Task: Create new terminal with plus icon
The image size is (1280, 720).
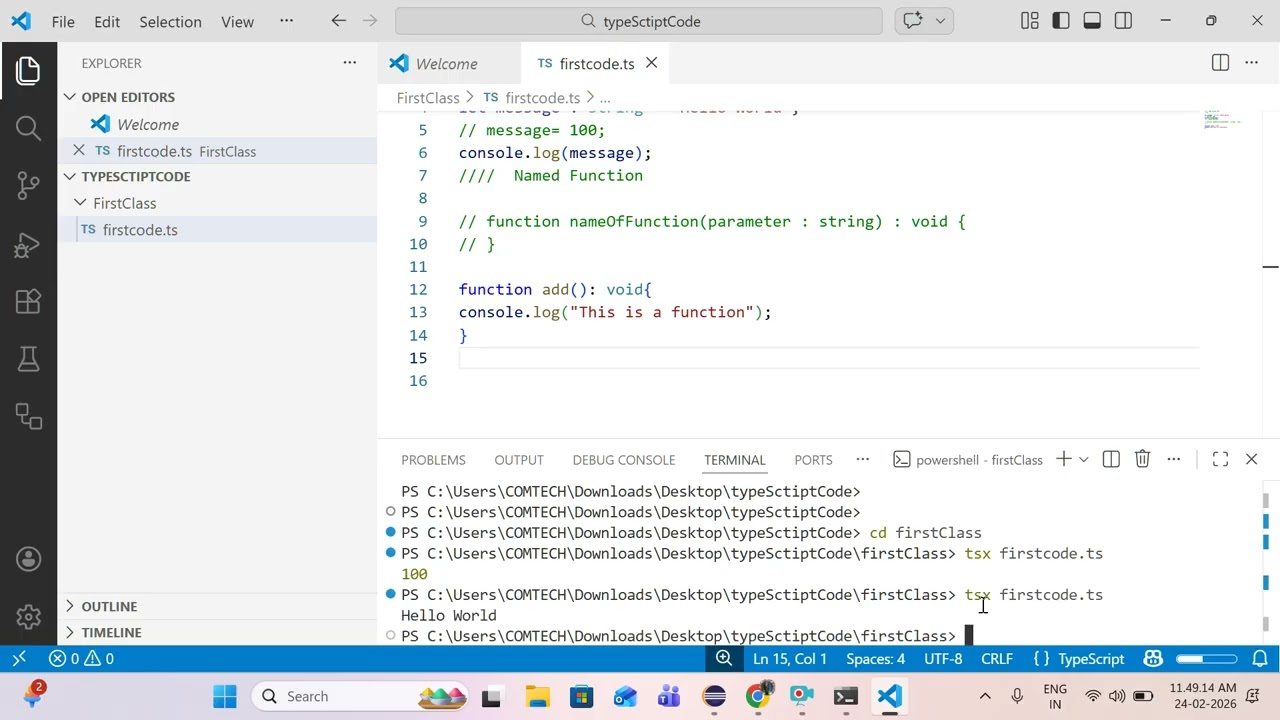Action: [1063, 459]
